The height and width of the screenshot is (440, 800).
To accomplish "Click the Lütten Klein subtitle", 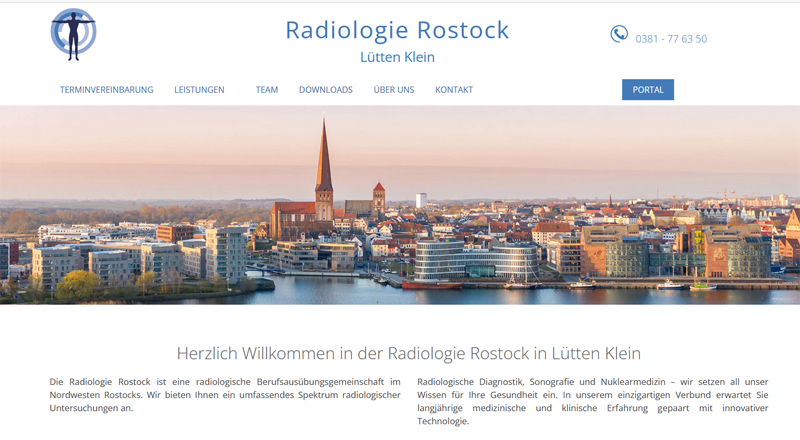I will [397, 57].
